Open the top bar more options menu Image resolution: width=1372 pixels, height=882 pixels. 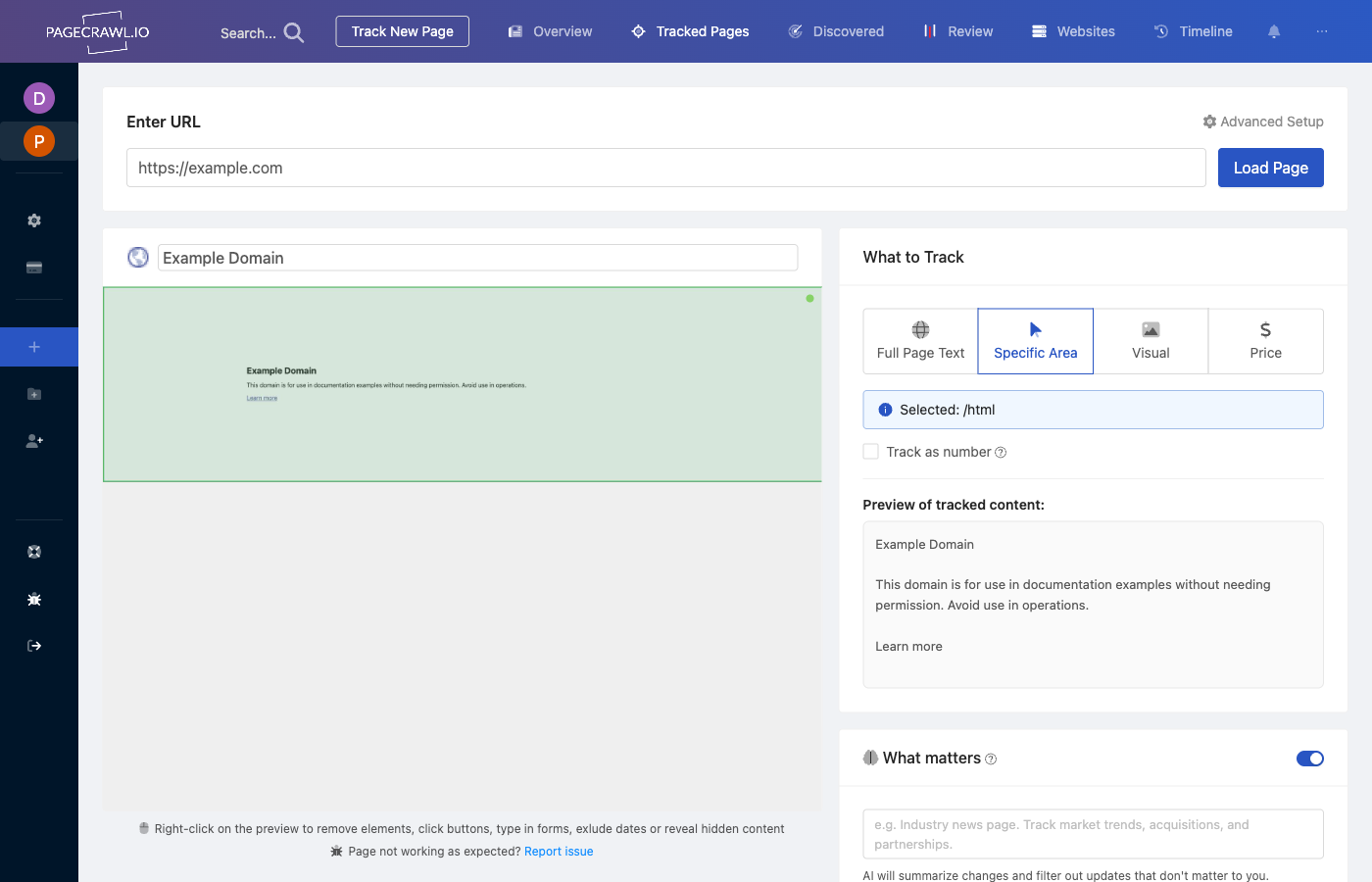click(1322, 31)
